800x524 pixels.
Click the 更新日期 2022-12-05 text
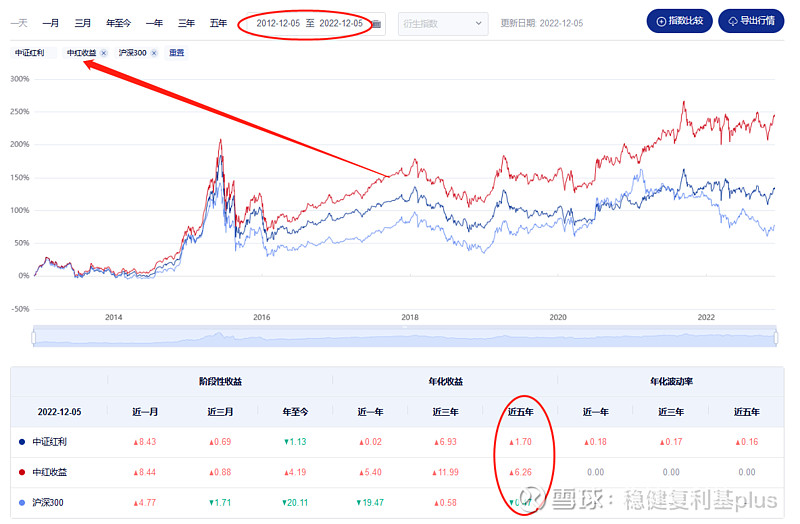[541, 23]
